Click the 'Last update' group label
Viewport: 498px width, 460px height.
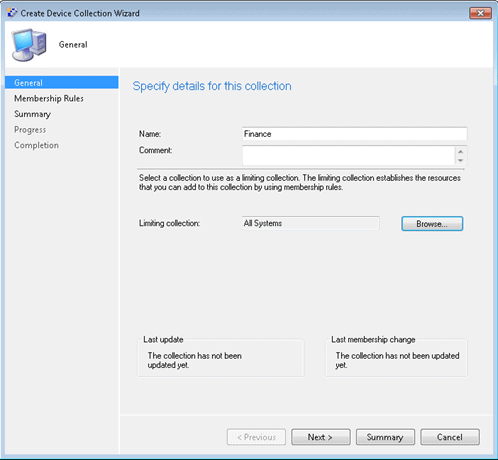tap(163, 340)
